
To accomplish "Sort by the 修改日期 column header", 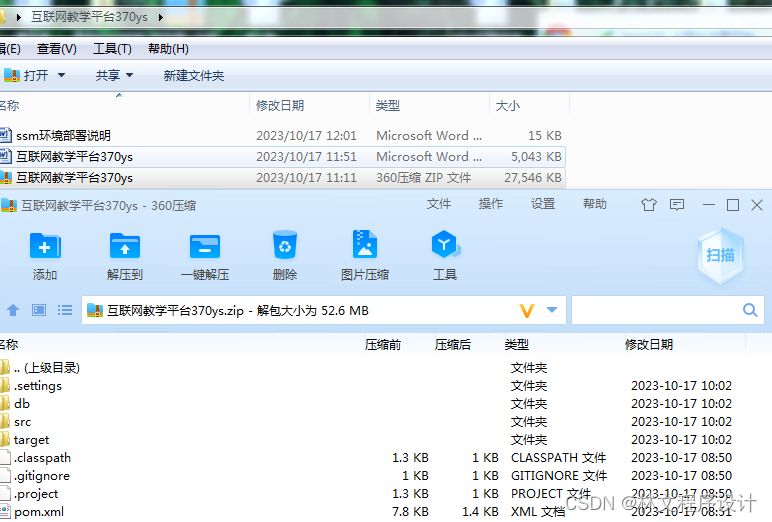I will (x=649, y=344).
